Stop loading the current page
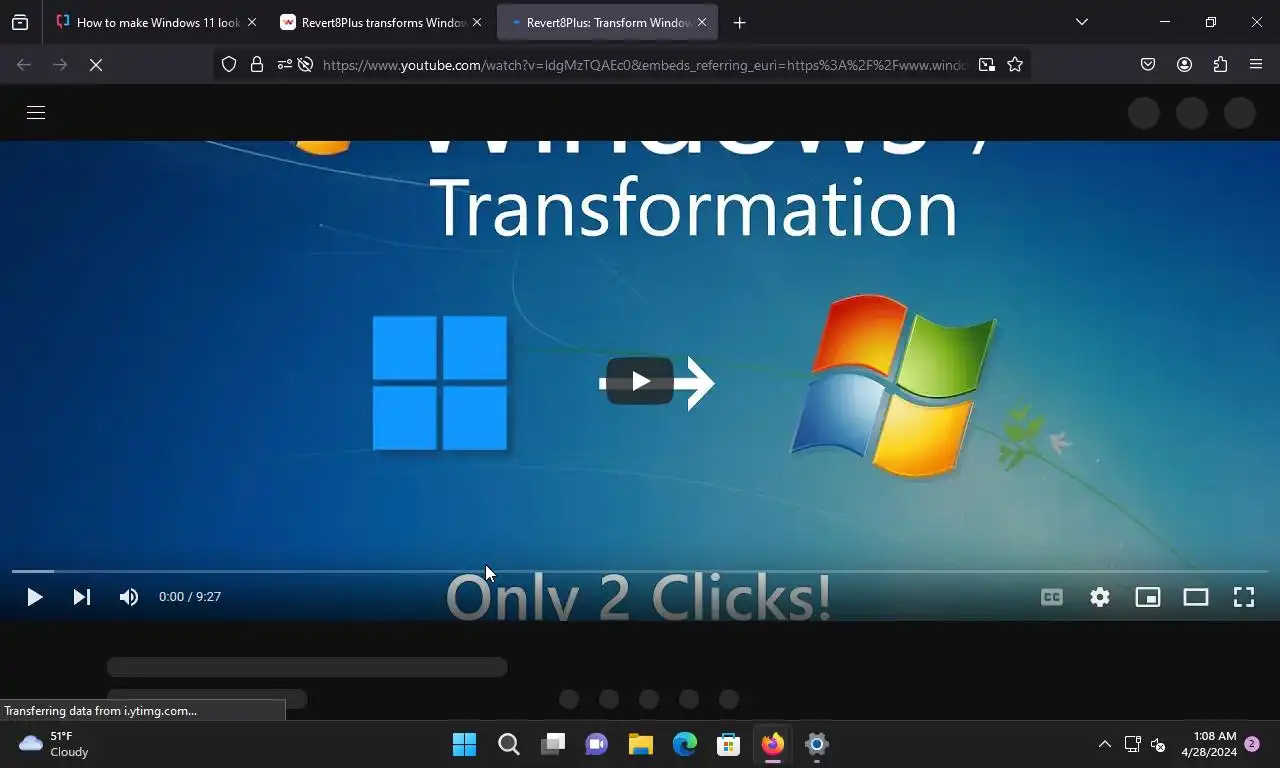The image size is (1280, 768). (x=96, y=65)
